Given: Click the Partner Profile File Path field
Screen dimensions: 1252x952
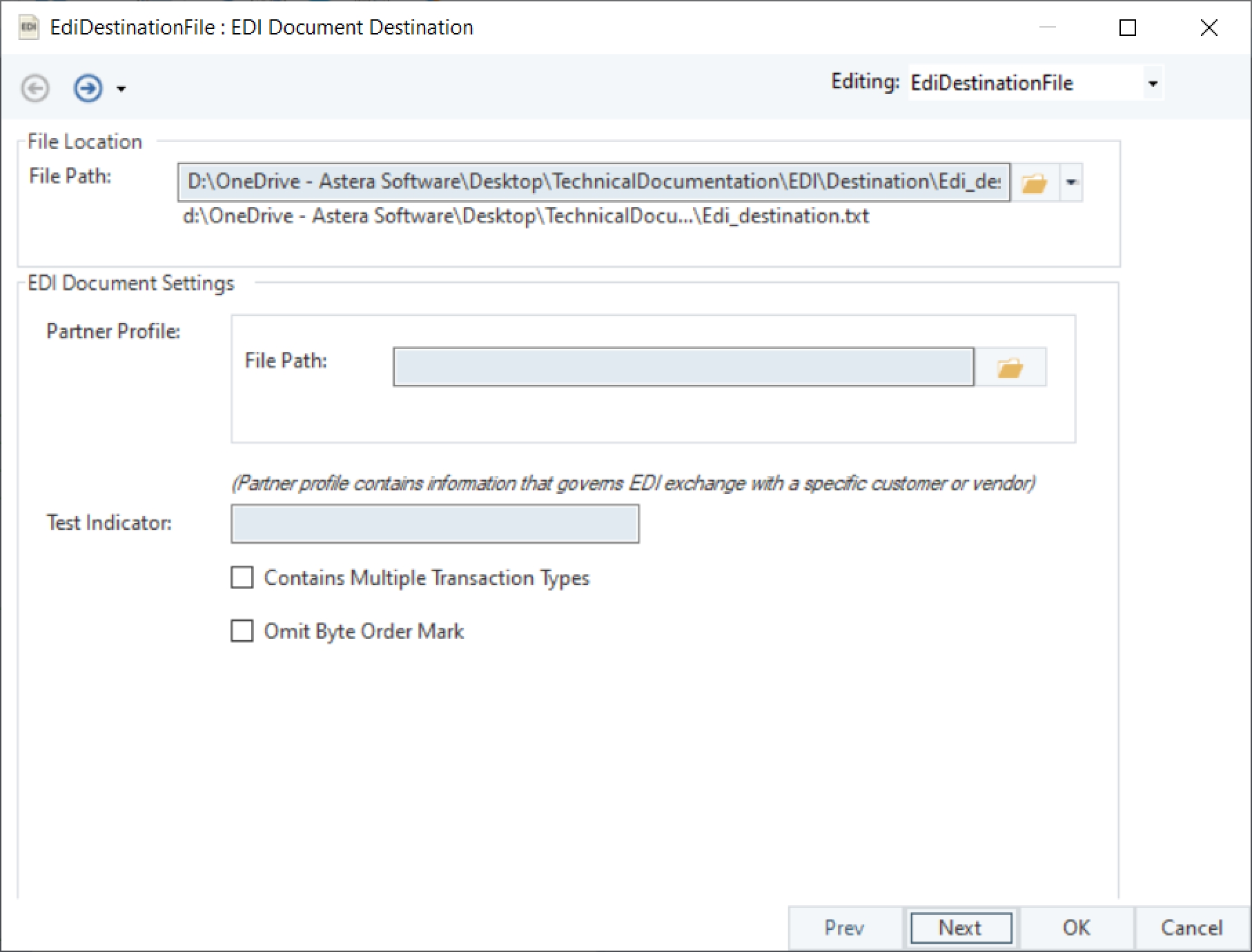Looking at the screenshot, I should coord(683,367).
